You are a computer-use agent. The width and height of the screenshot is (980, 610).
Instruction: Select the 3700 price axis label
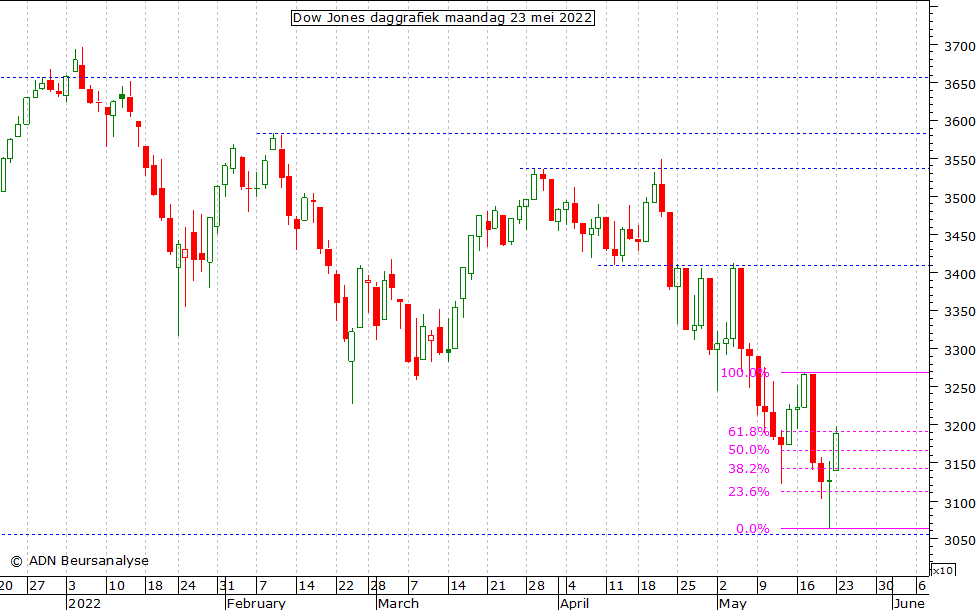tap(959, 46)
